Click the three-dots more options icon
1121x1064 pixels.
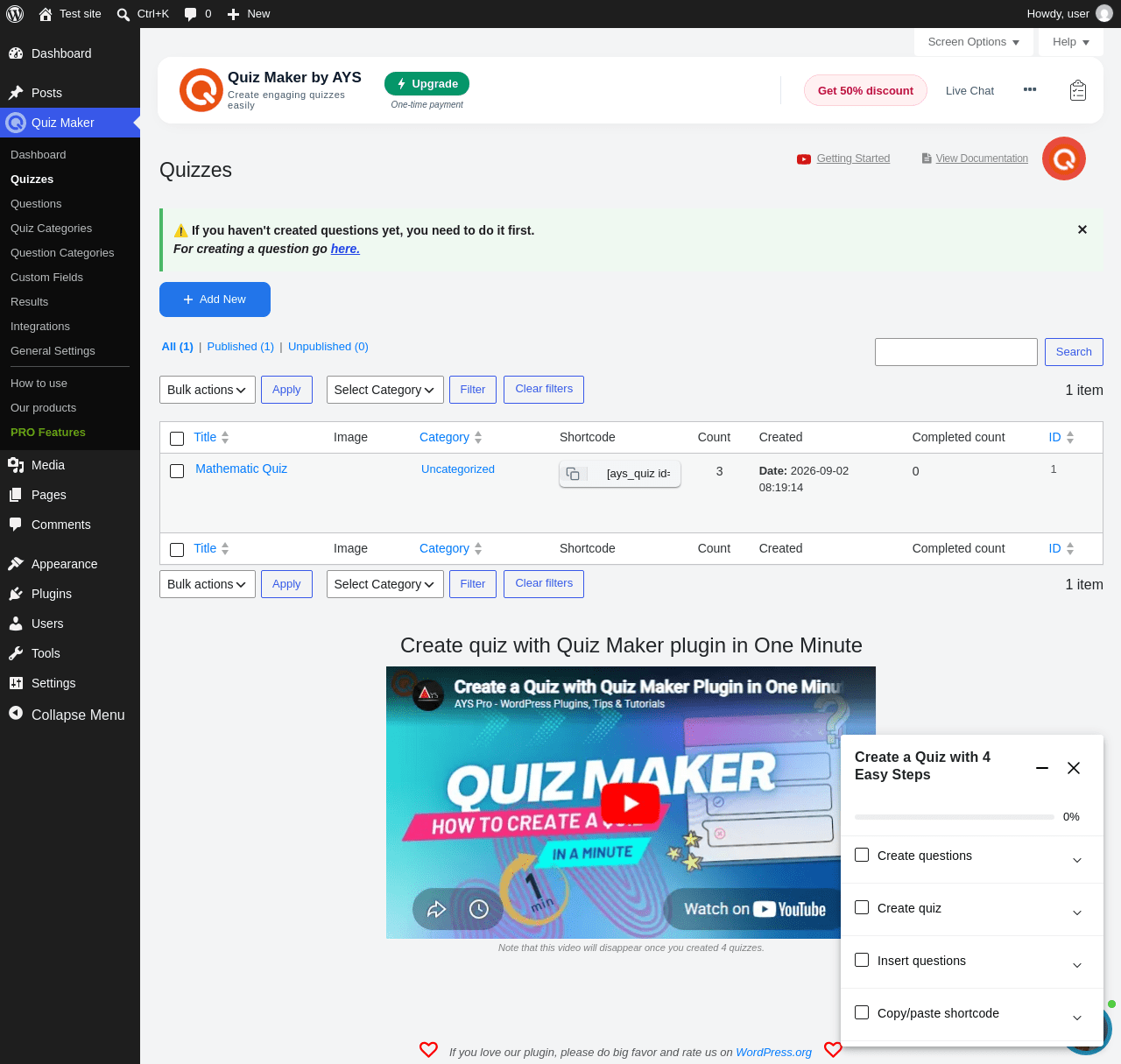pyautogui.click(x=1030, y=89)
